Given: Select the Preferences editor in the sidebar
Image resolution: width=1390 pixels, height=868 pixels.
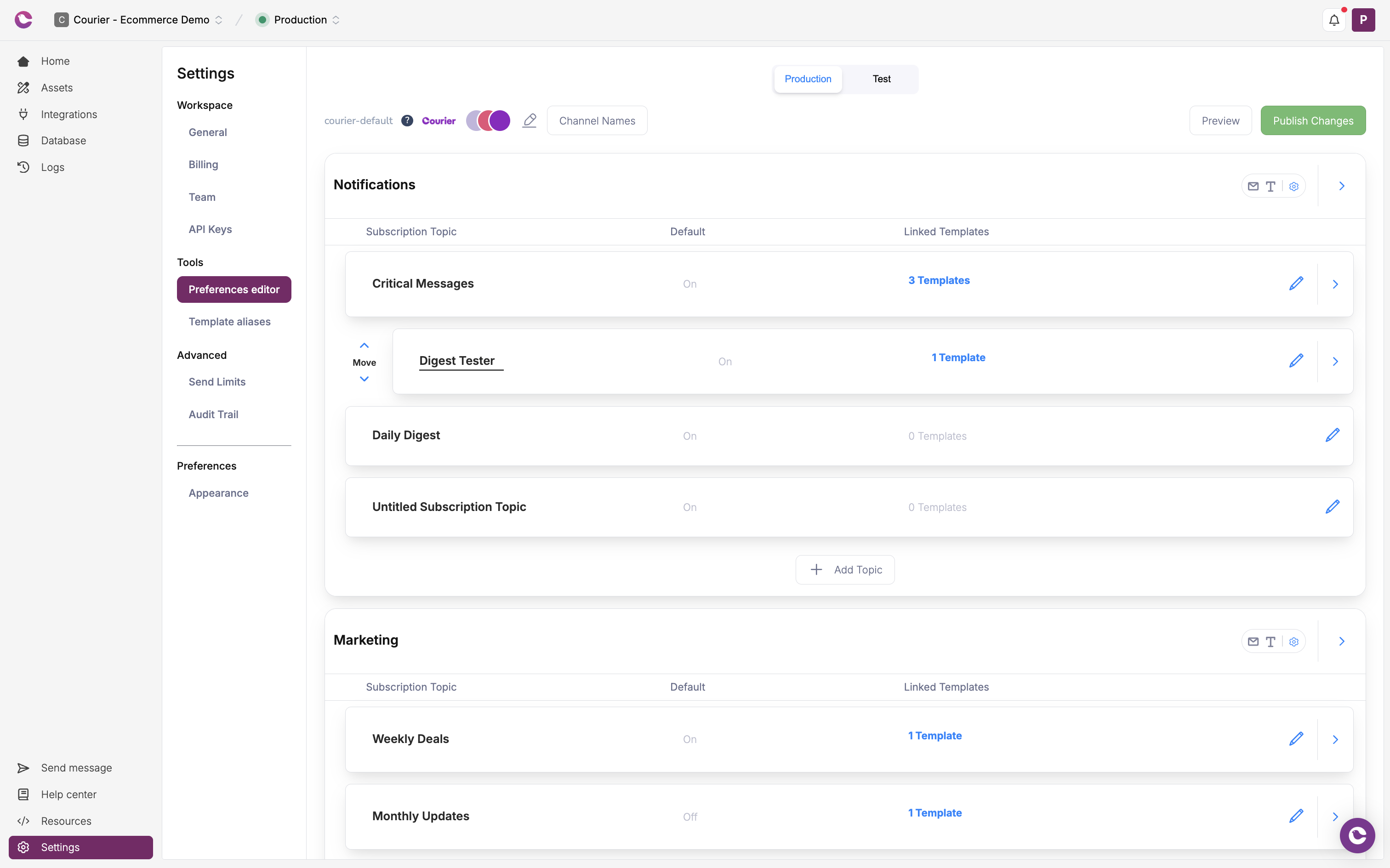Looking at the screenshot, I should pos(234,289).
